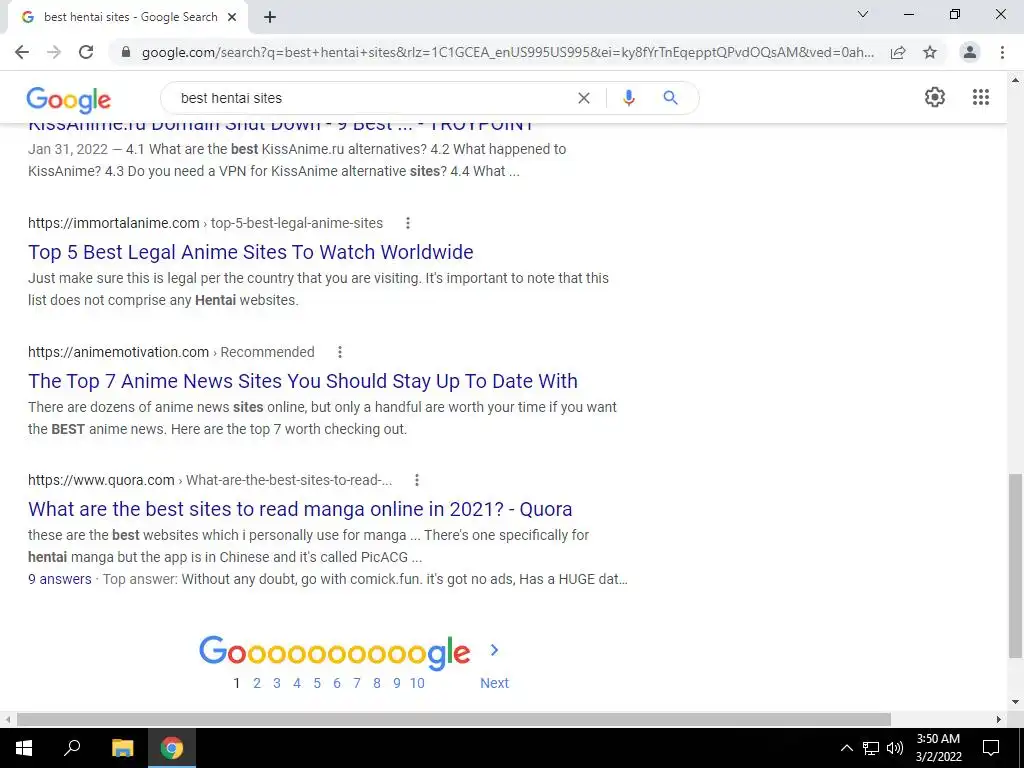Select the Google Search tab
The width and height of the screenshot is (1024, 768).
click(128, 18)
